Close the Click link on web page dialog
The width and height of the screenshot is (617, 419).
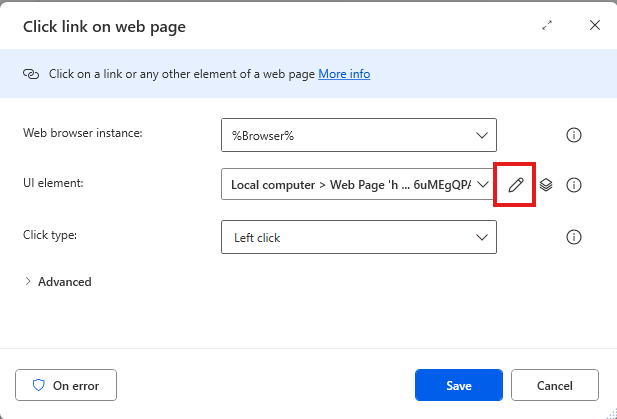595,25
